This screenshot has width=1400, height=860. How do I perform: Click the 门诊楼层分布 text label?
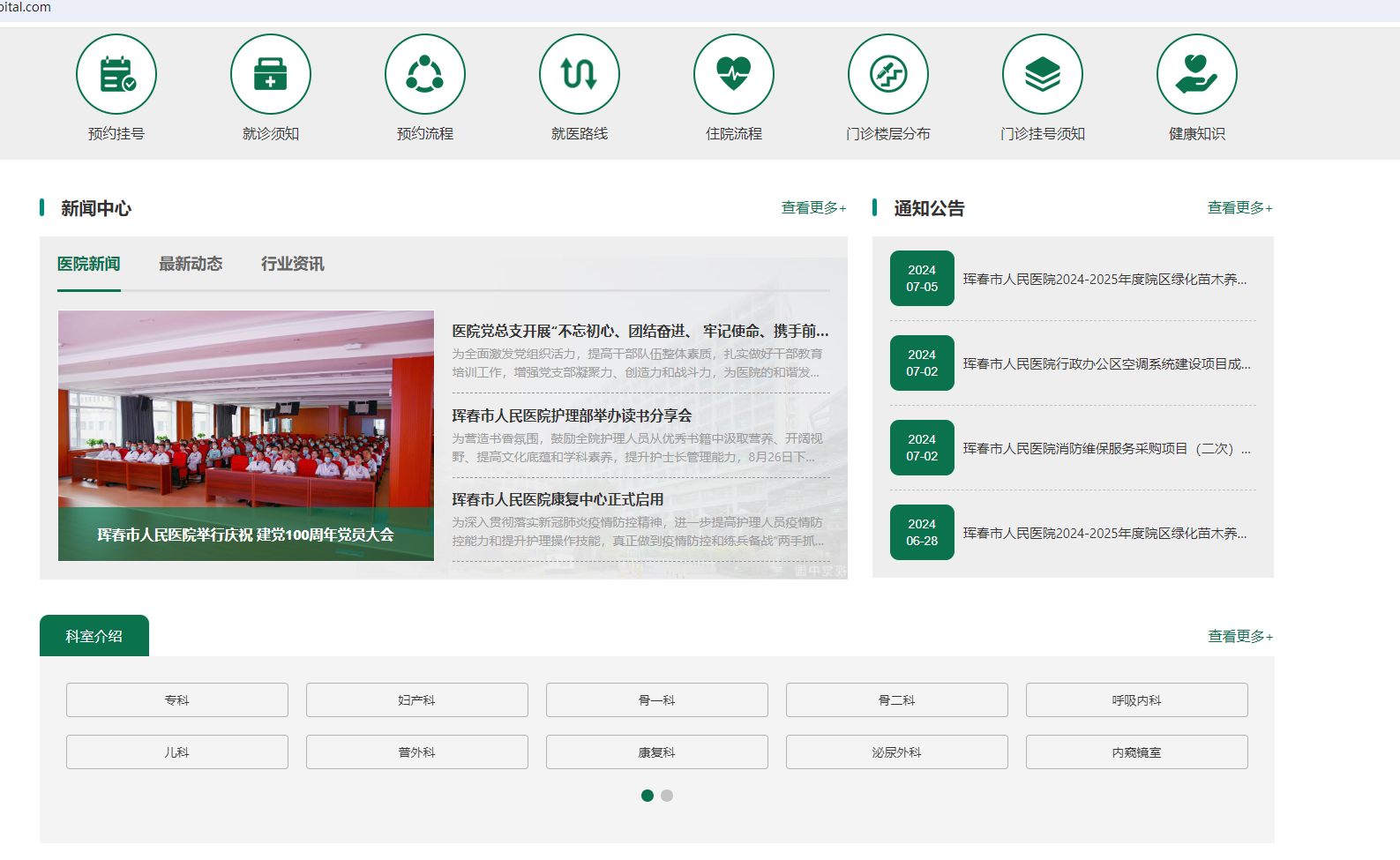(888, 134)
